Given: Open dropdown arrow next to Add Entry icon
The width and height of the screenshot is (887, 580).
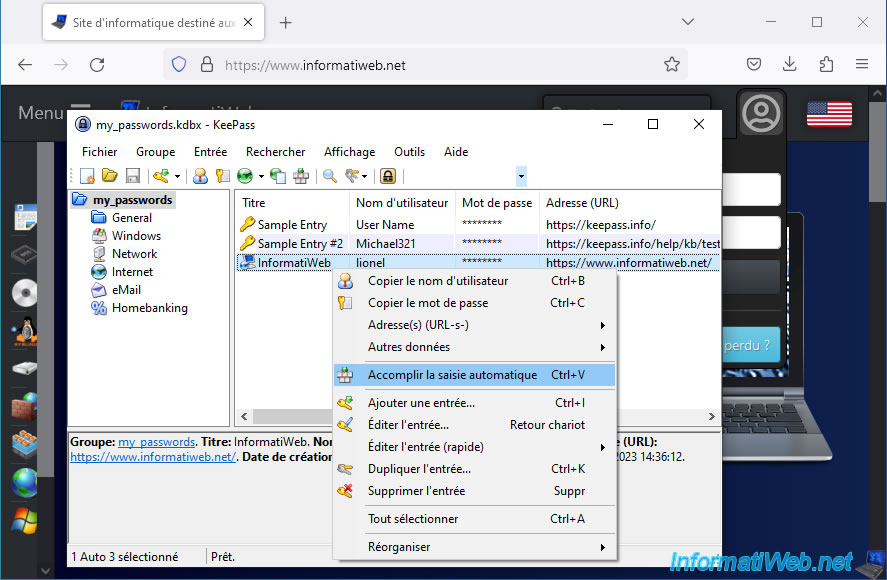Looking at the screenshot, I should 177,177.
